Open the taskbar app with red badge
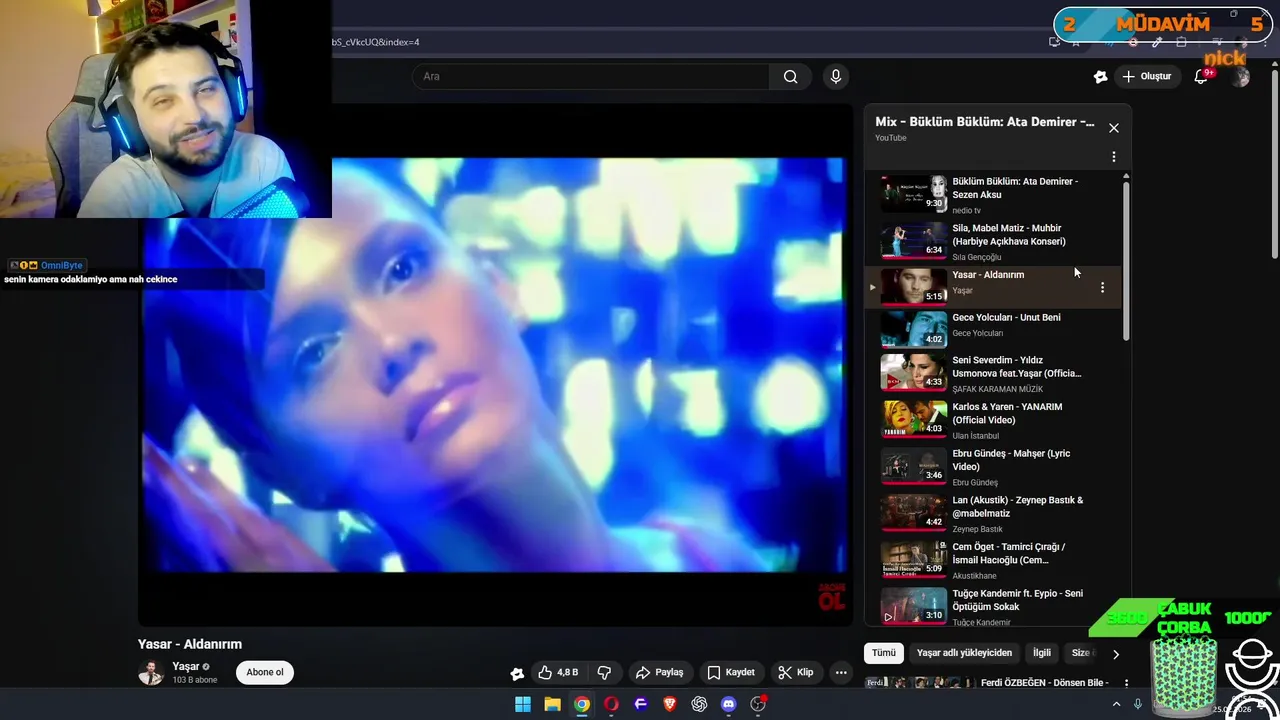This screenshot has height=720, width=1280. pyautogui.click(x=758, y=704)
